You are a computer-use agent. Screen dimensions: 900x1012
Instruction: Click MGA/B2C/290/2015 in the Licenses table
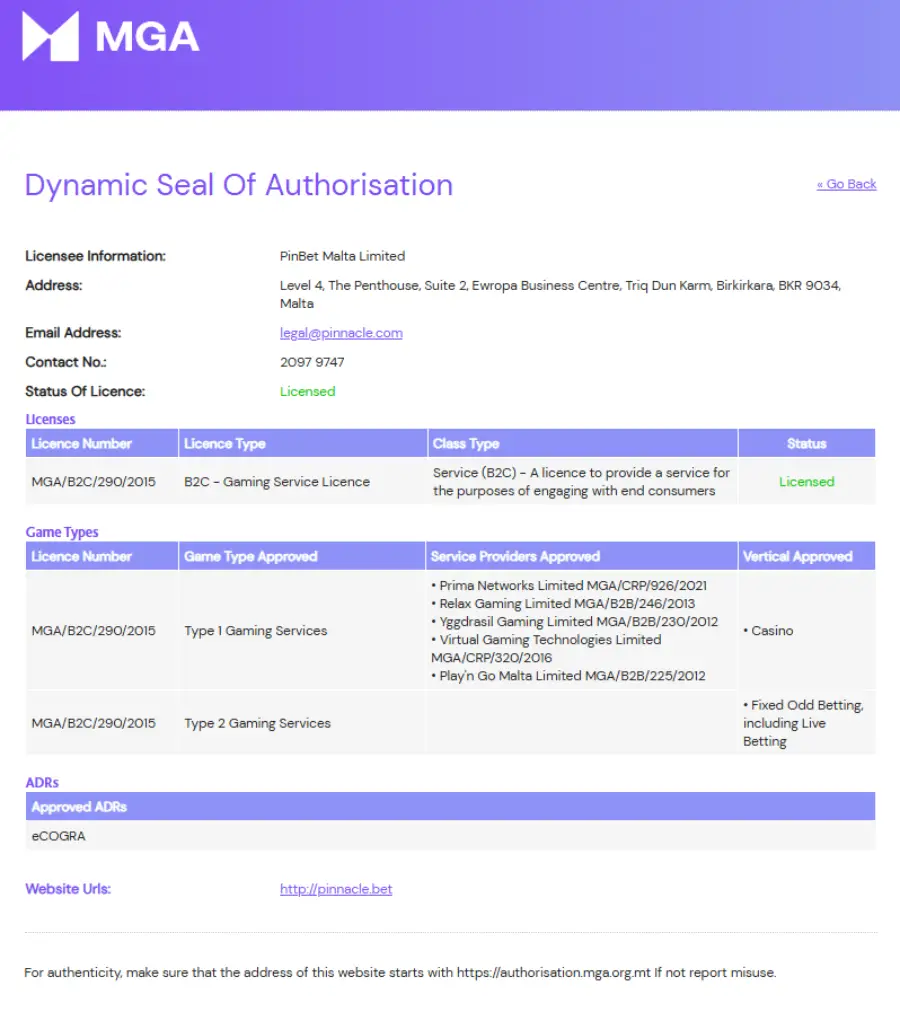94,482
